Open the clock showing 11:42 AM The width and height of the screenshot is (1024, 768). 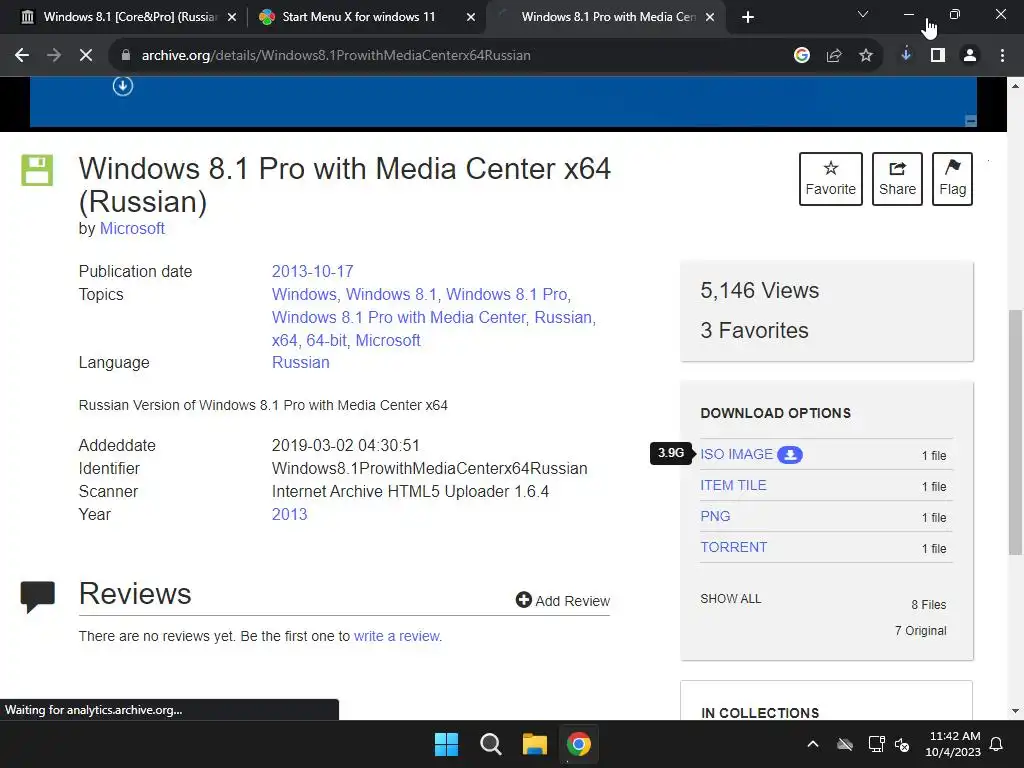point(953,744)
